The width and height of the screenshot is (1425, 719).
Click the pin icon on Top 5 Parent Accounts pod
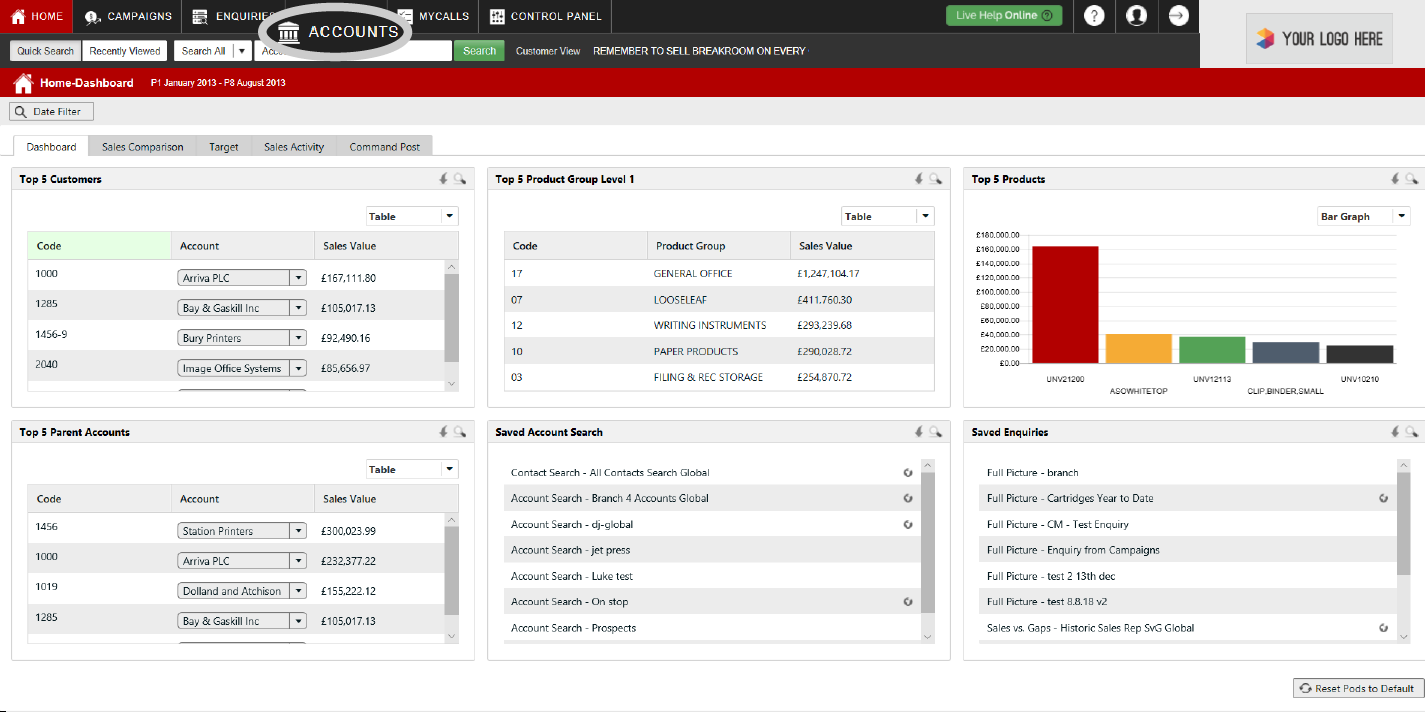(x=444, y=432)
